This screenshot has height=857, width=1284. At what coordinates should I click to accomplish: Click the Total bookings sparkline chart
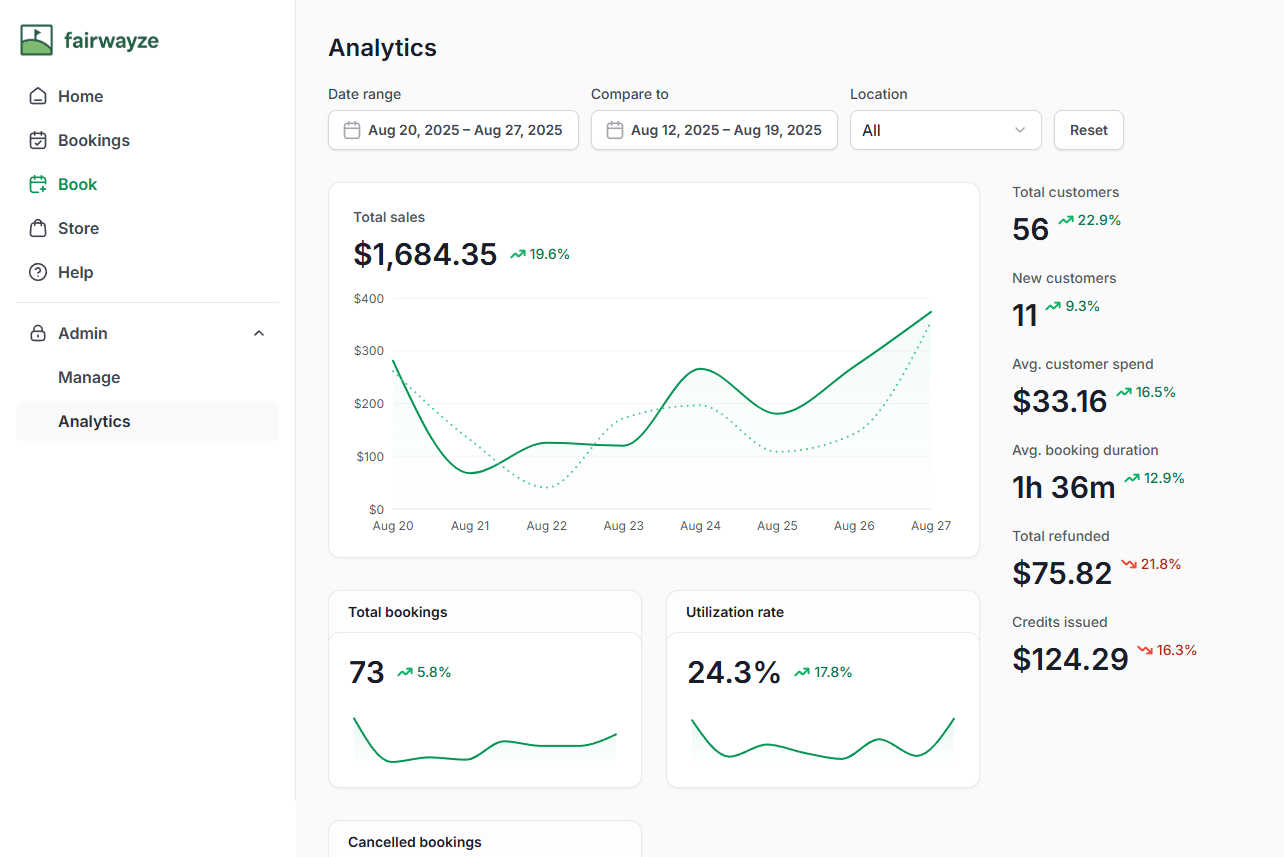(x=484, y=742)
